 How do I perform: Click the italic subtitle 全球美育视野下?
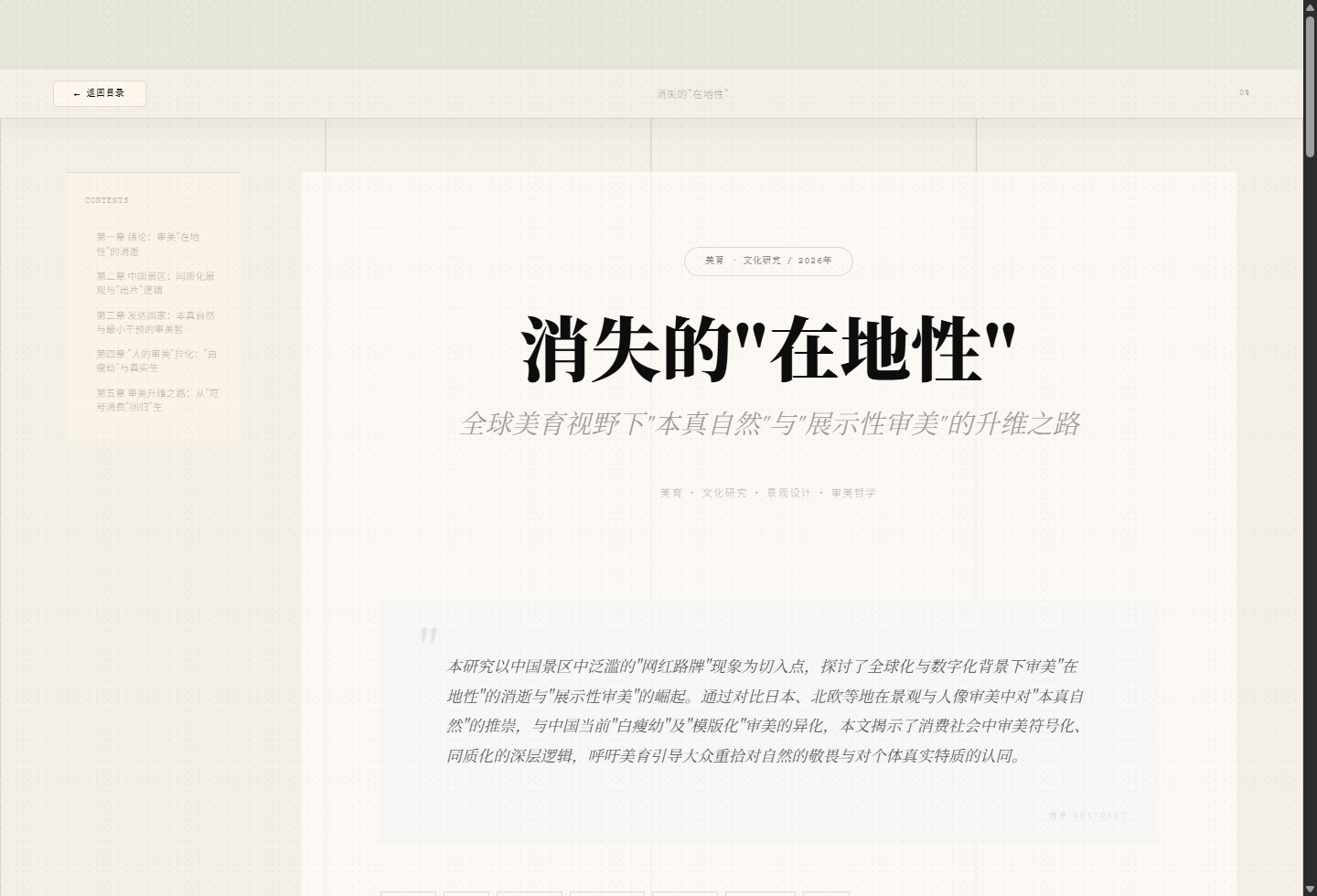[x=769, y=424]
